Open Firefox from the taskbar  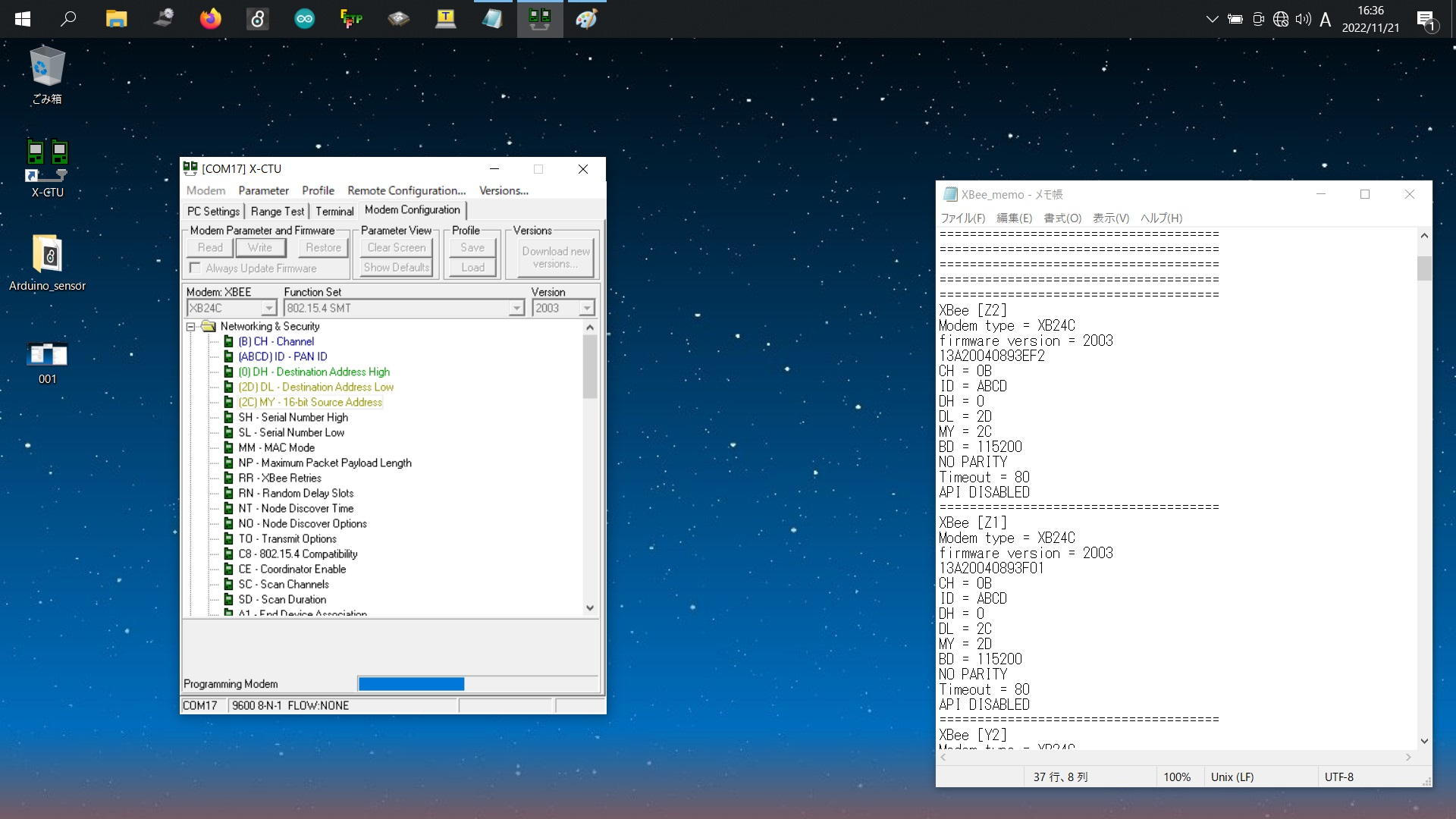[x=210, y=19]
